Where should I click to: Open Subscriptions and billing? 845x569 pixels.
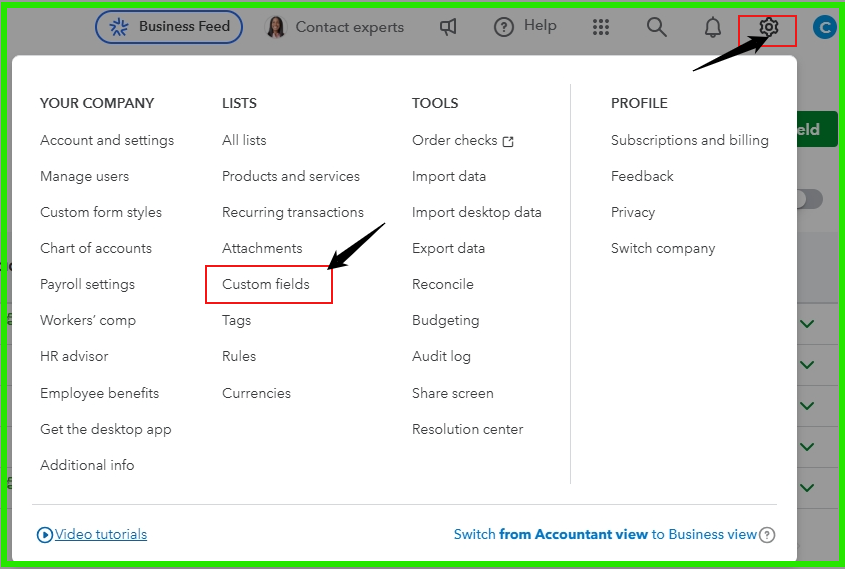tap(689, 140)
